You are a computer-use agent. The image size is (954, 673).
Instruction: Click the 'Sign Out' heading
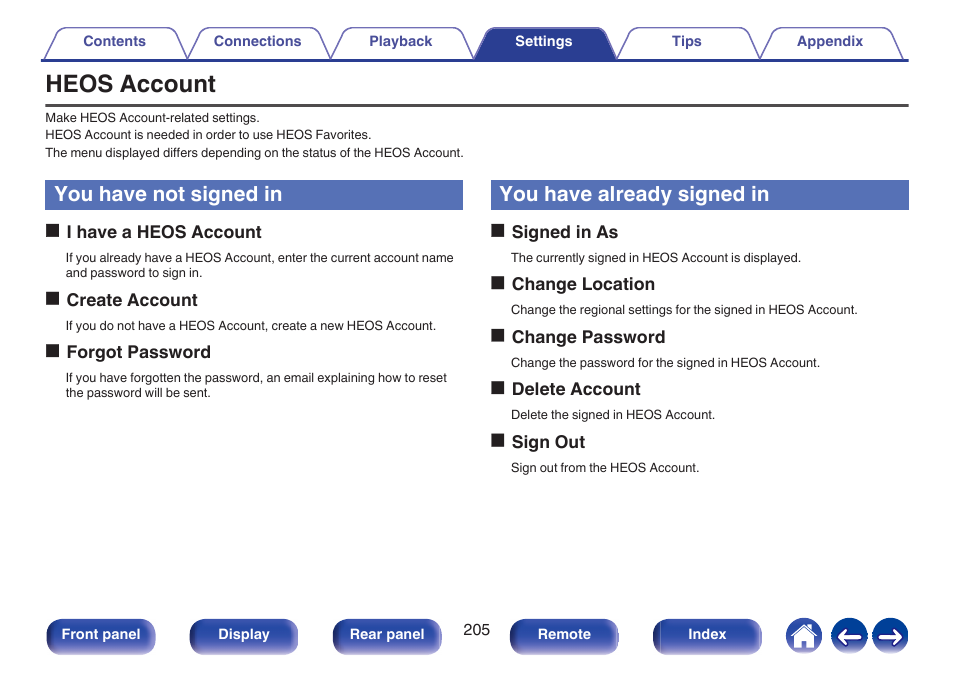(x=548, y=442)
